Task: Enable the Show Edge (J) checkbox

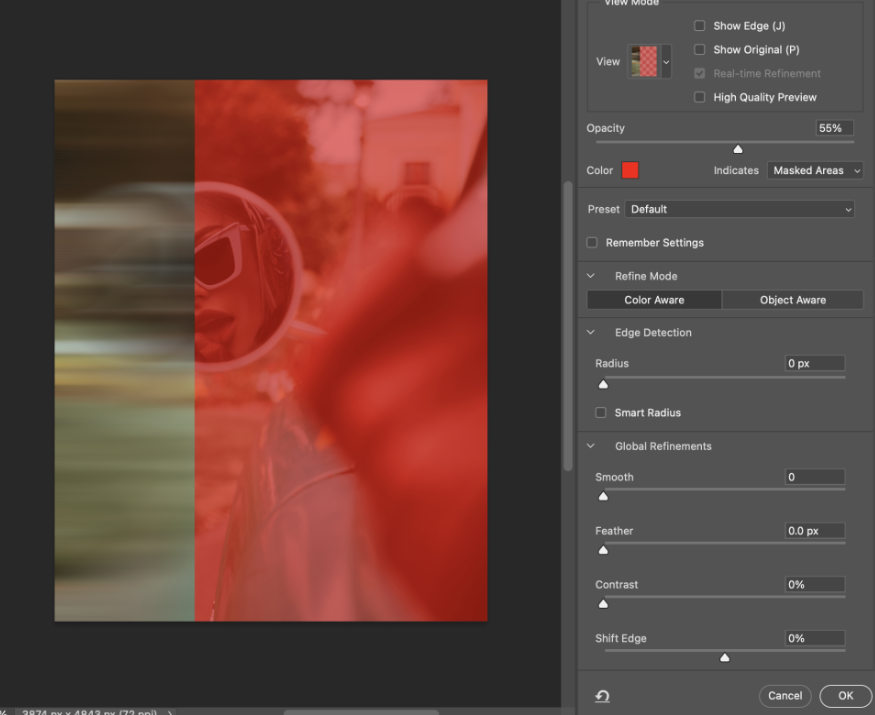Action: (699, 26)
